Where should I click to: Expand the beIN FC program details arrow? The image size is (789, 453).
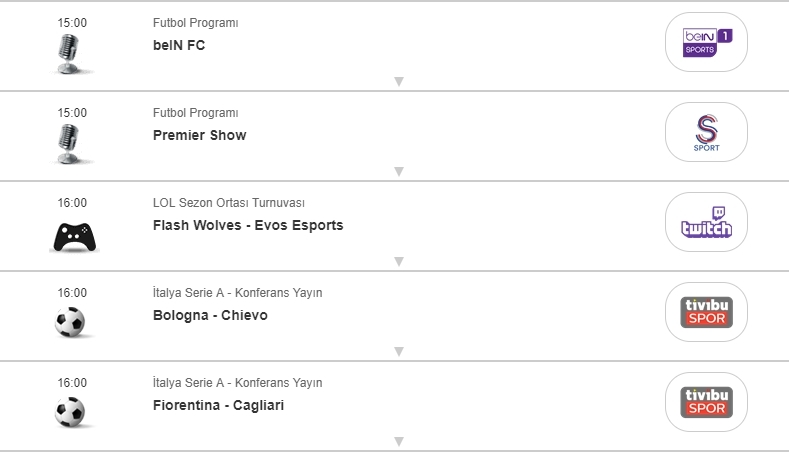398,81
